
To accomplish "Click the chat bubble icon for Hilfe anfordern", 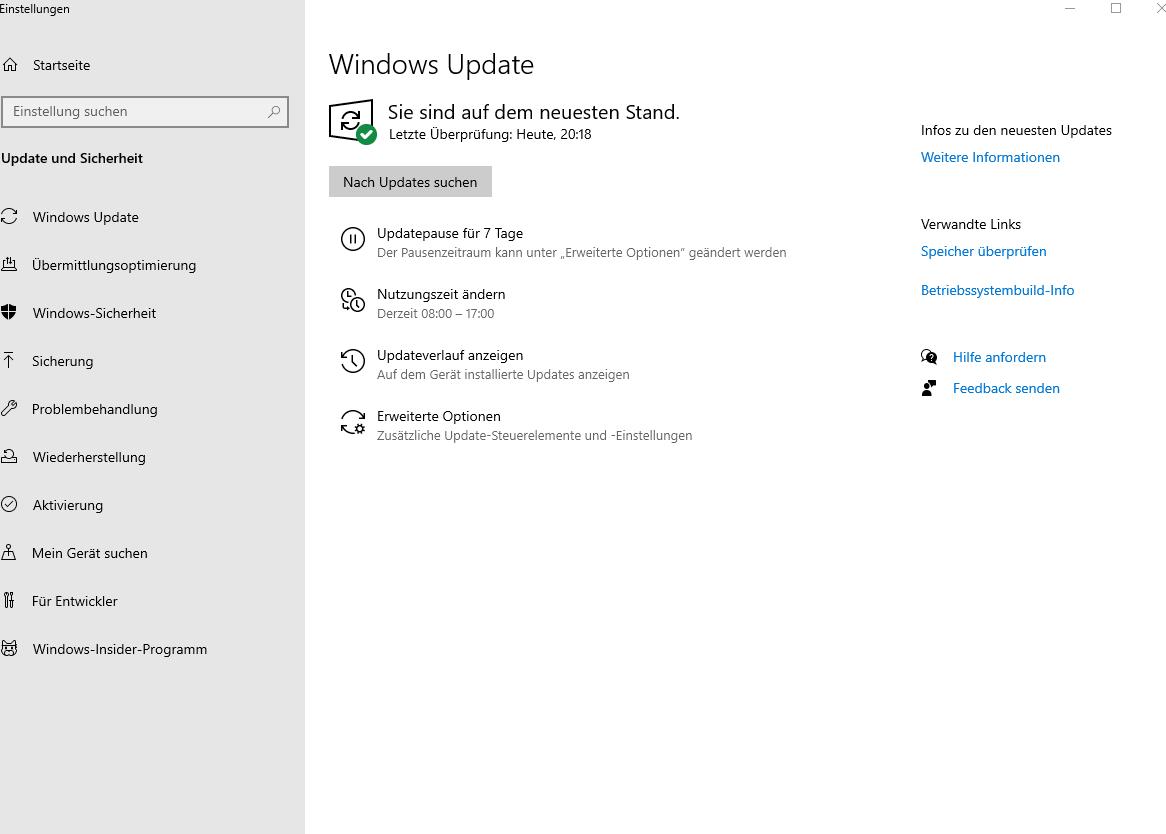I will click(x=929, y=357).
